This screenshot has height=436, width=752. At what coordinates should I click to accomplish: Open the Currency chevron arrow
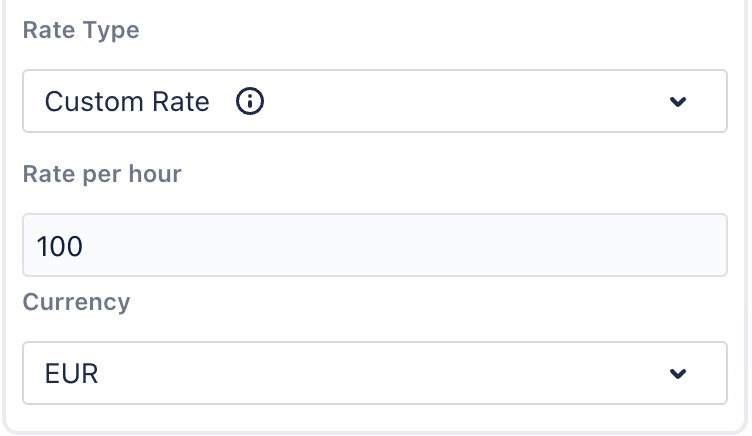678,374
